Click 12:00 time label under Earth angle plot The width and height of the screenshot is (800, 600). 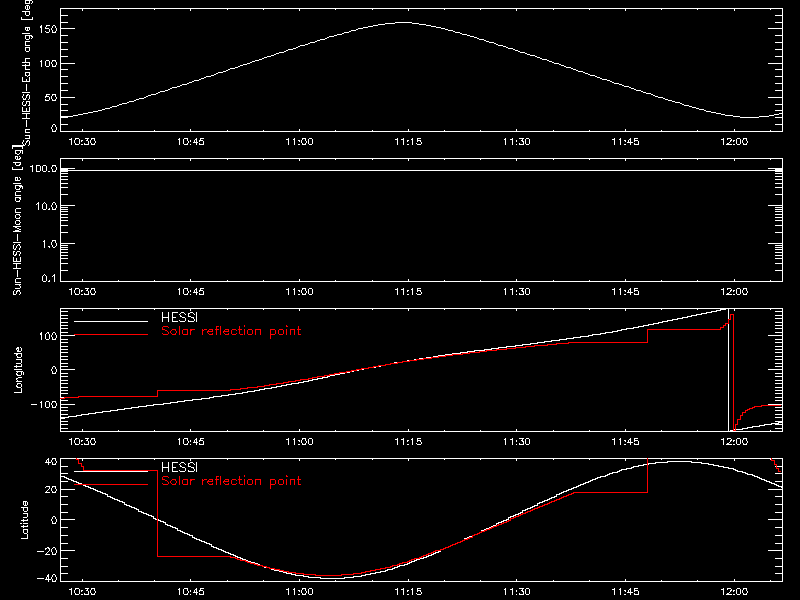coord(734,142)
